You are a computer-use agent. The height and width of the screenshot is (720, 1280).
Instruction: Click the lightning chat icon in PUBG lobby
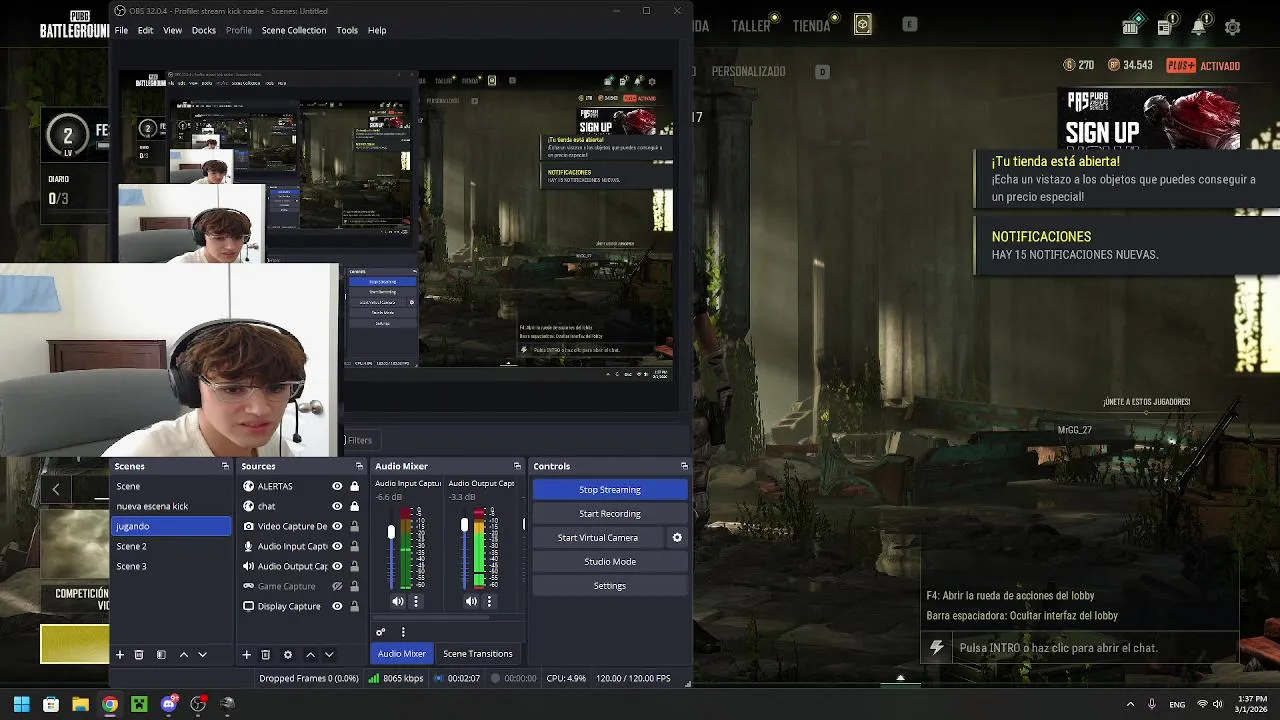click(x=937, y=648)
